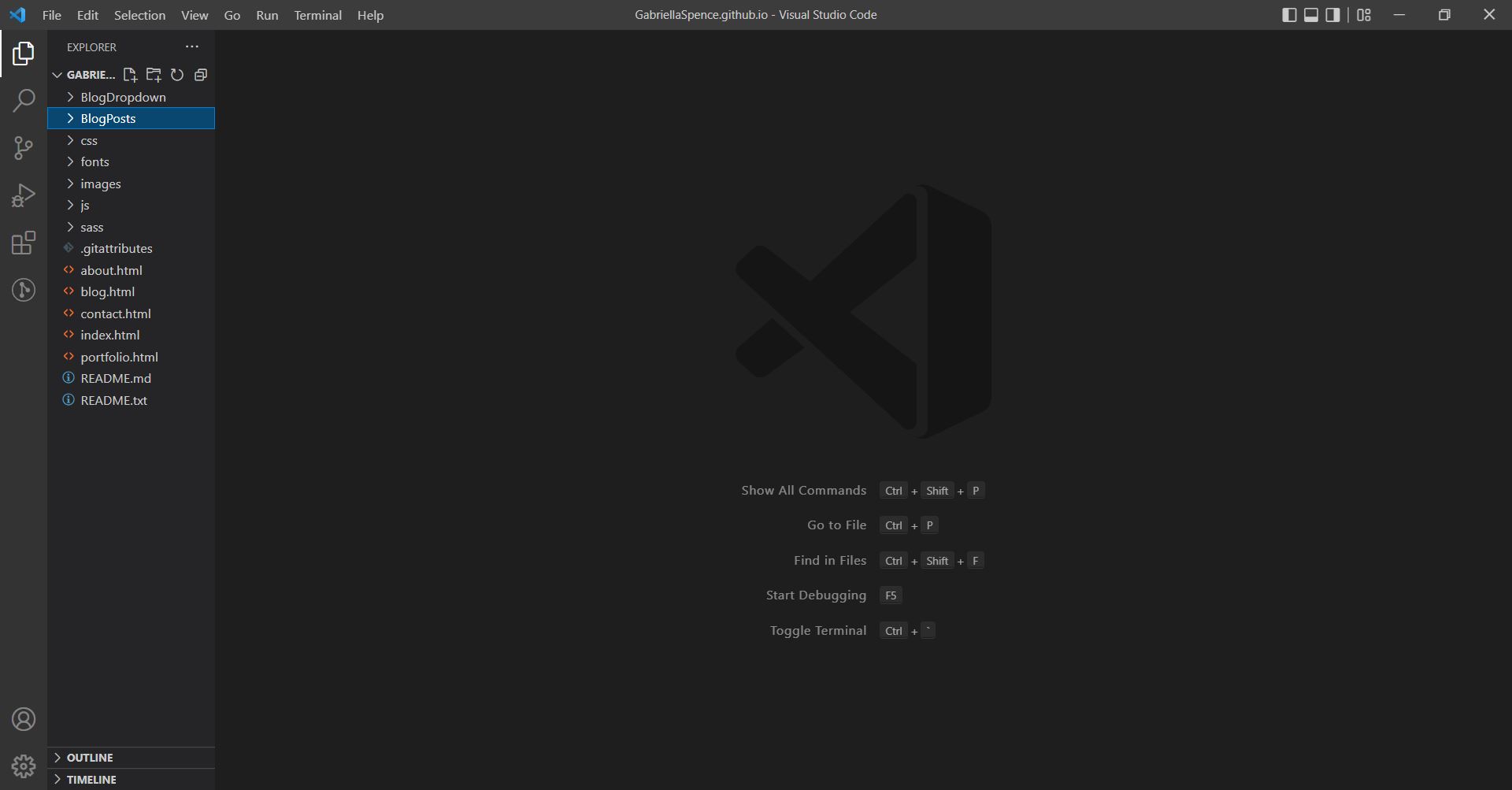This screenshot has height=790, width=1512.
Task: Open the Customize Layout button
Action: pos(1364,15)
